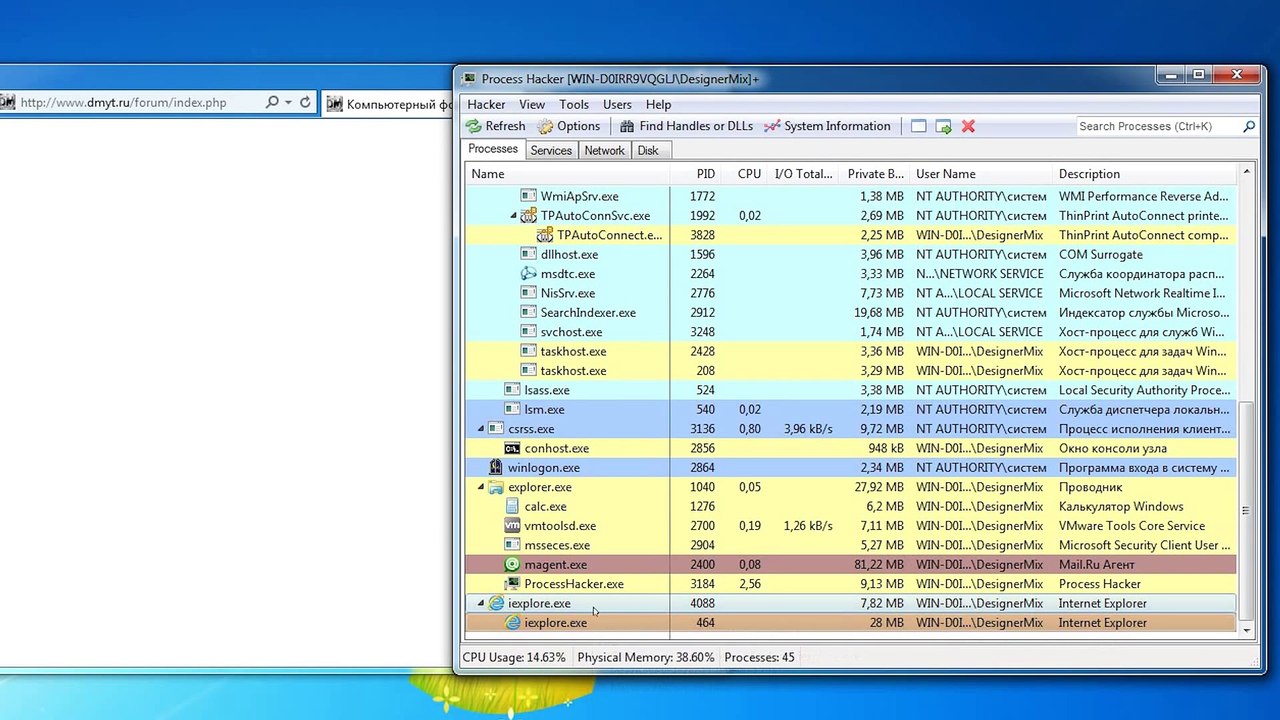Click the msseces.exe process icon

(513, 545)
